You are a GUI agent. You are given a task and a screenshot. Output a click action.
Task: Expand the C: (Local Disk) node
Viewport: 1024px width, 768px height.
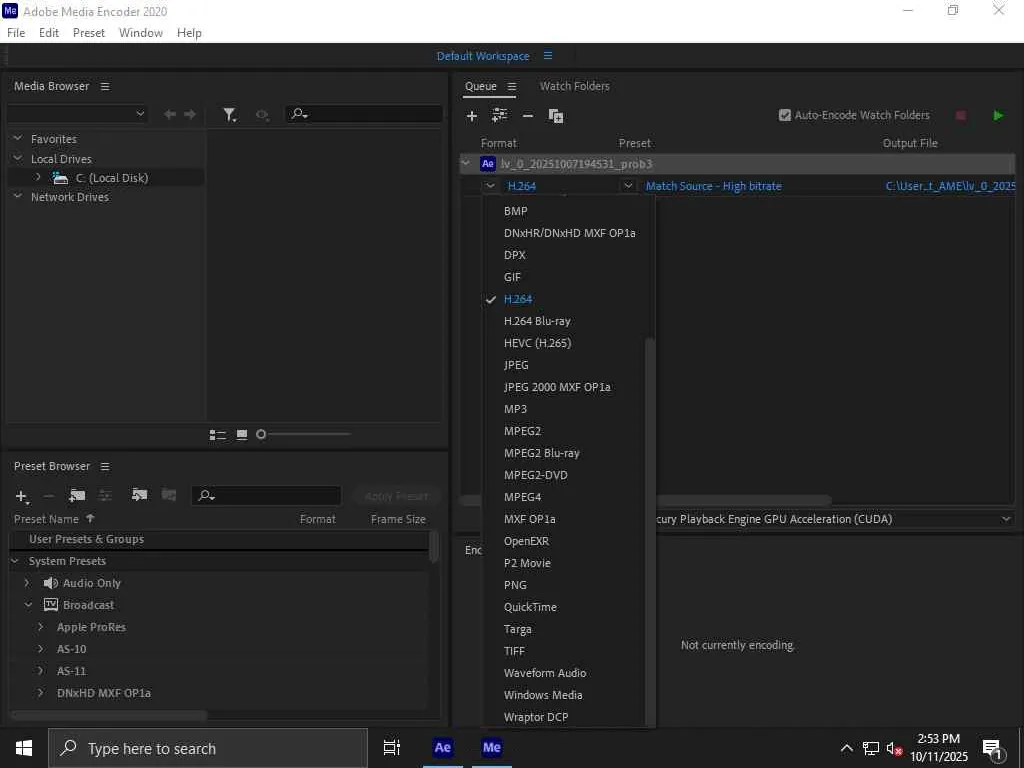(38, 178)
